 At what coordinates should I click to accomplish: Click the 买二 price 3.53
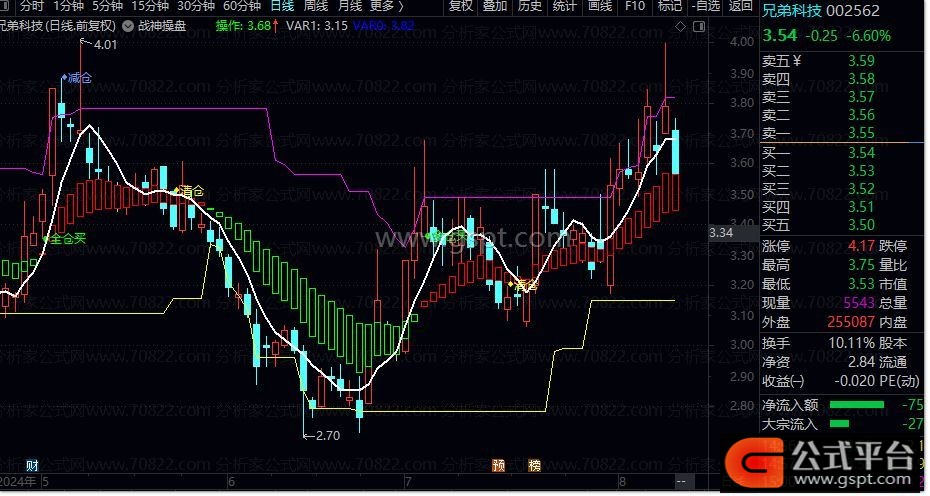click(x=861, y=171)
